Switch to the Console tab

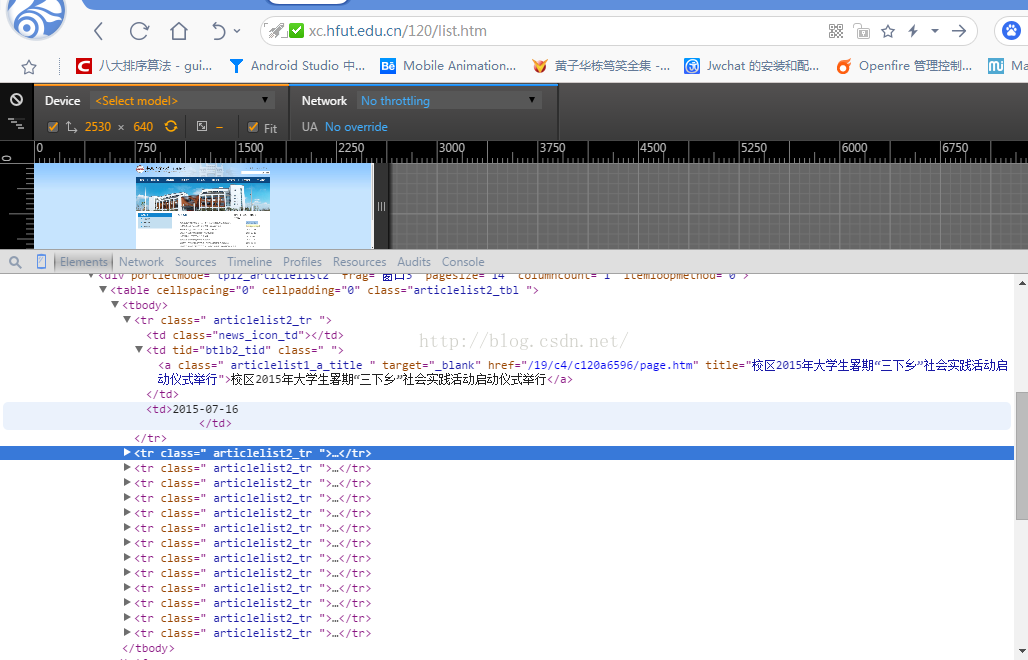pyautogui.click(x=463, y=262)
